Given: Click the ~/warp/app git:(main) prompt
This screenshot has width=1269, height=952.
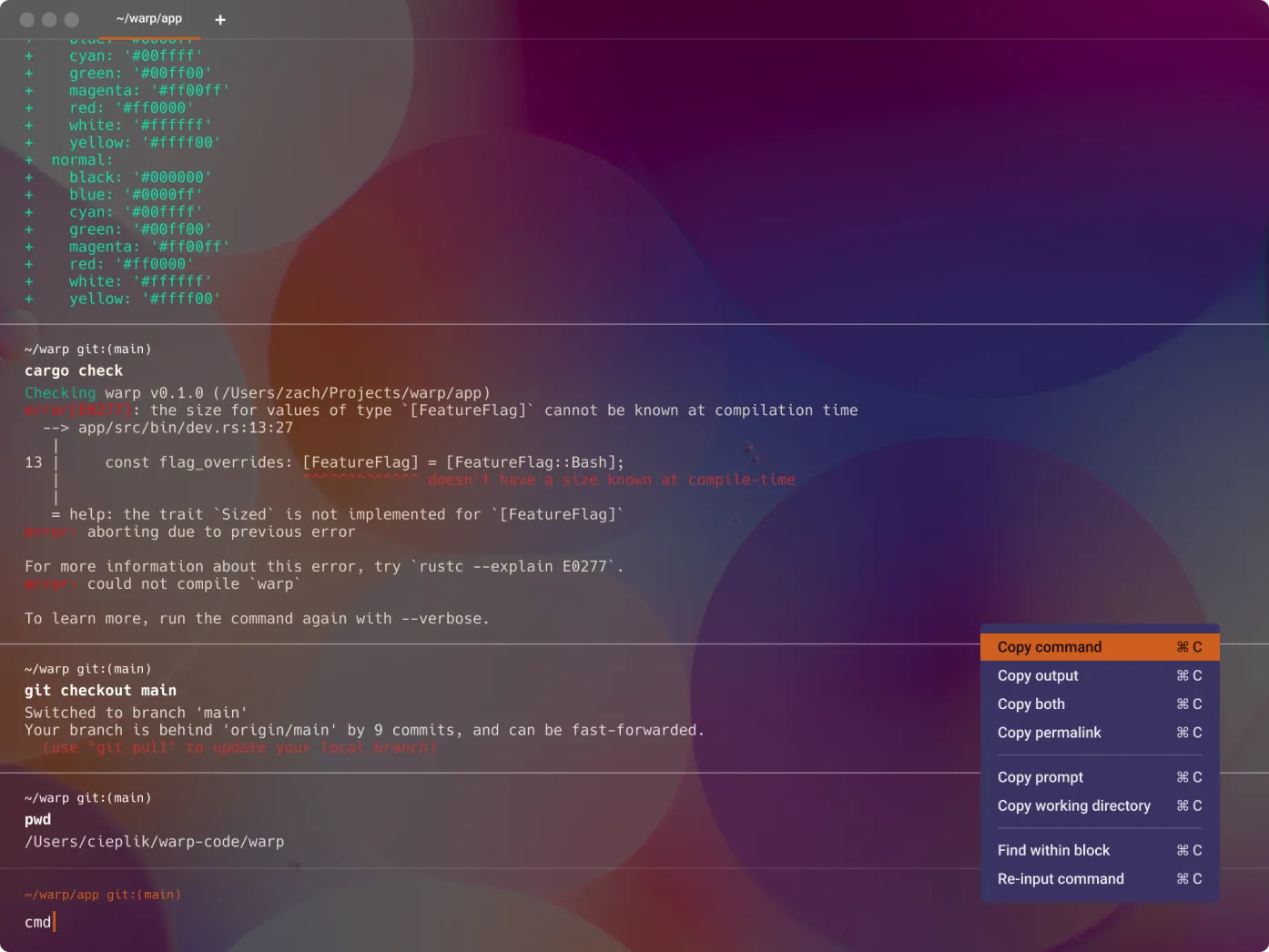Looking at the screenshot, I should (x=102, y=894).
